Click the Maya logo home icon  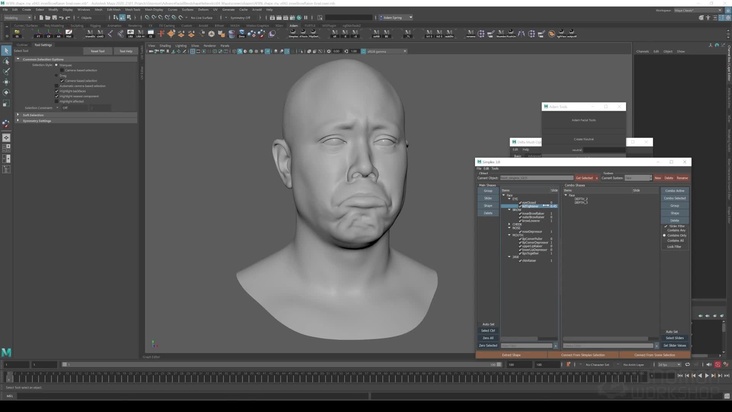[x=6, y=352]
